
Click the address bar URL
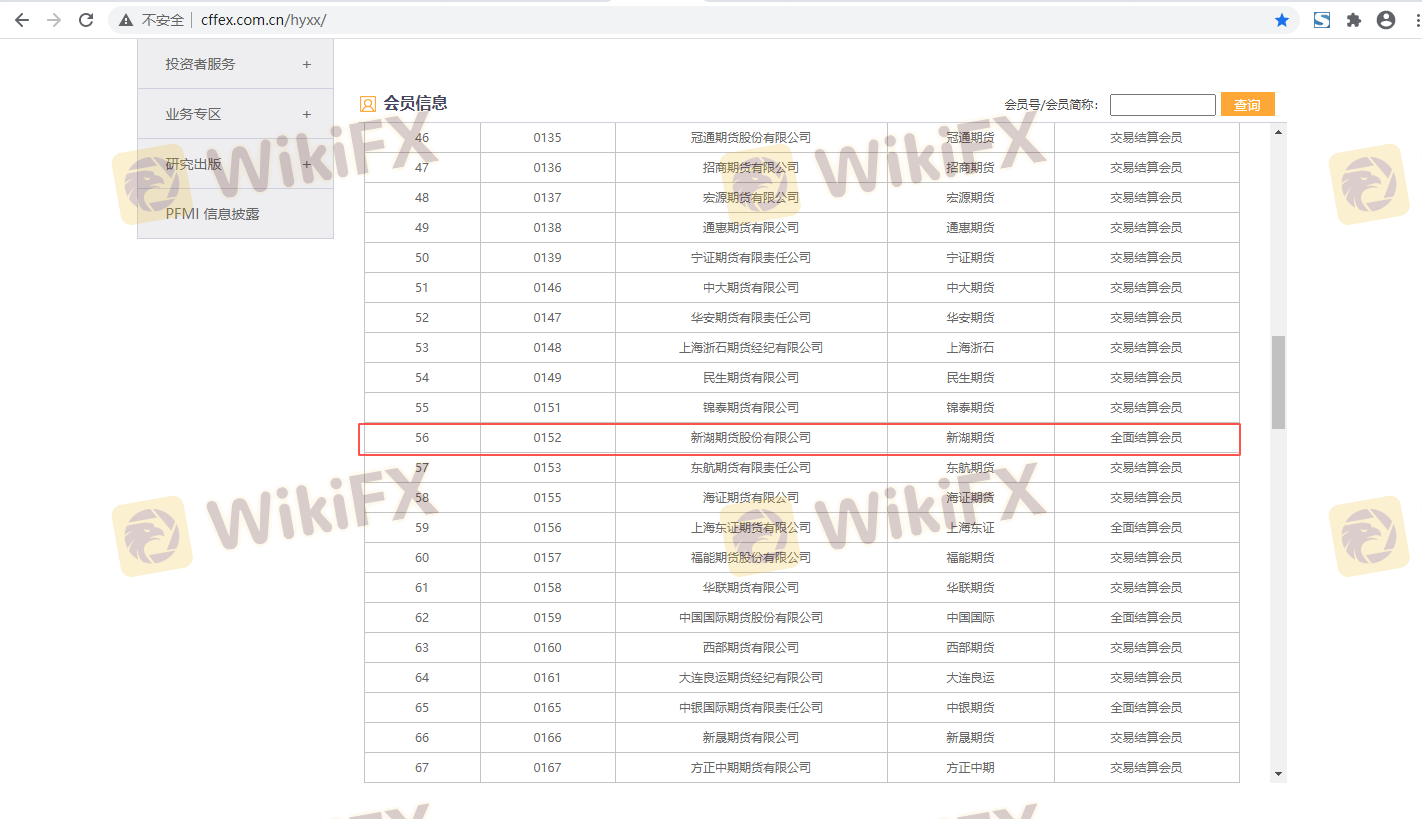pos(264,20)
